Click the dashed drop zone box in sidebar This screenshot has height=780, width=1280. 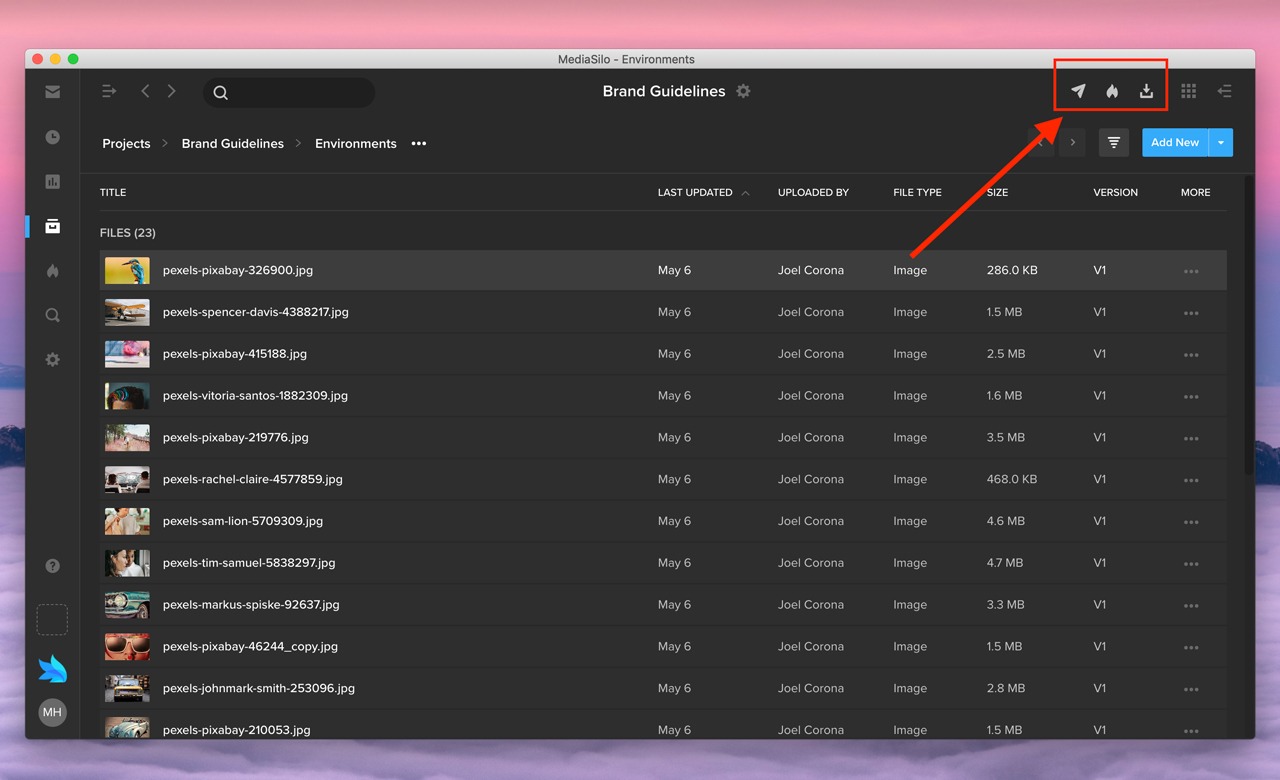click(52, 619)
